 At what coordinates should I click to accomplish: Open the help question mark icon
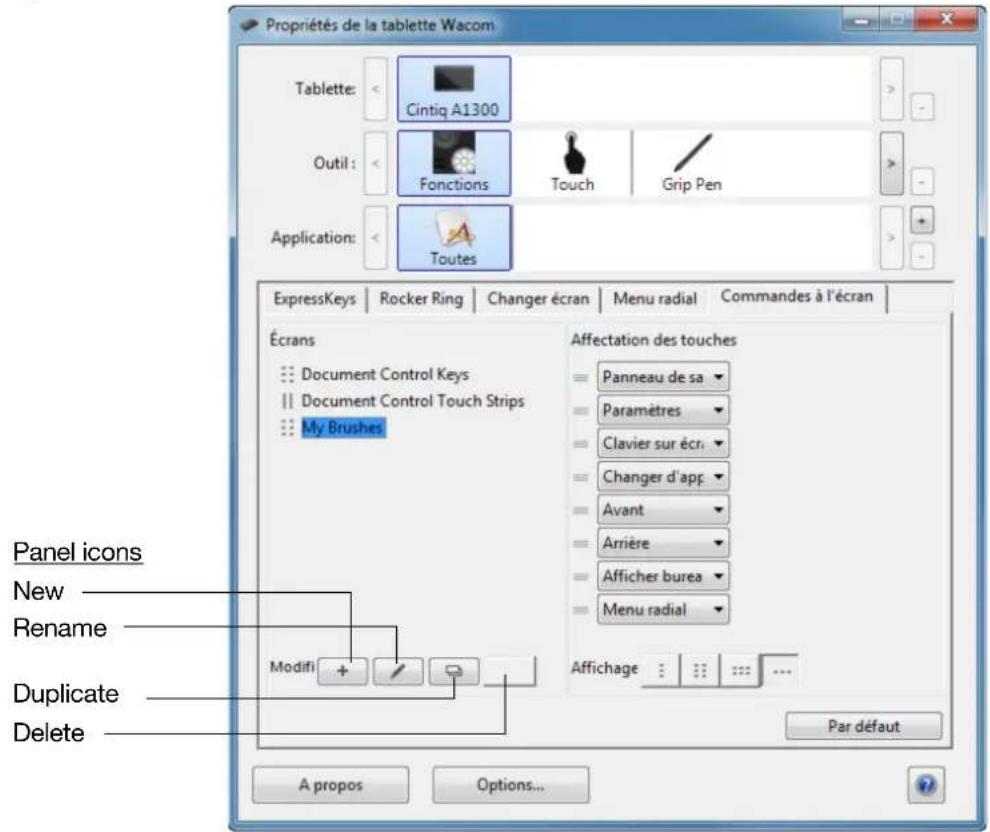(x=926, y=785)
